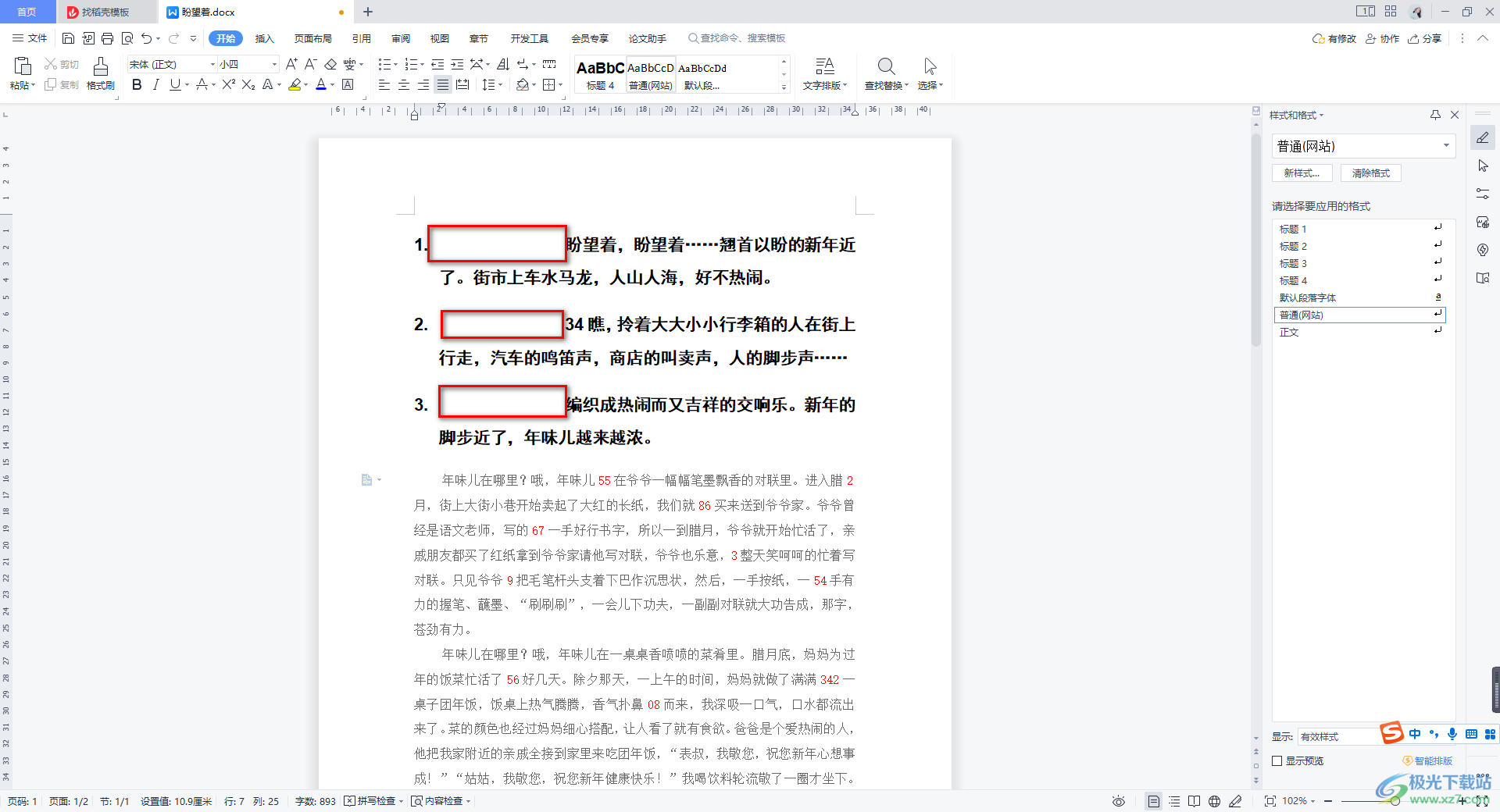Screen dimensions: 1500x812
Task: Switch to outline view in status bar
Action: (x=1174, y=801)
